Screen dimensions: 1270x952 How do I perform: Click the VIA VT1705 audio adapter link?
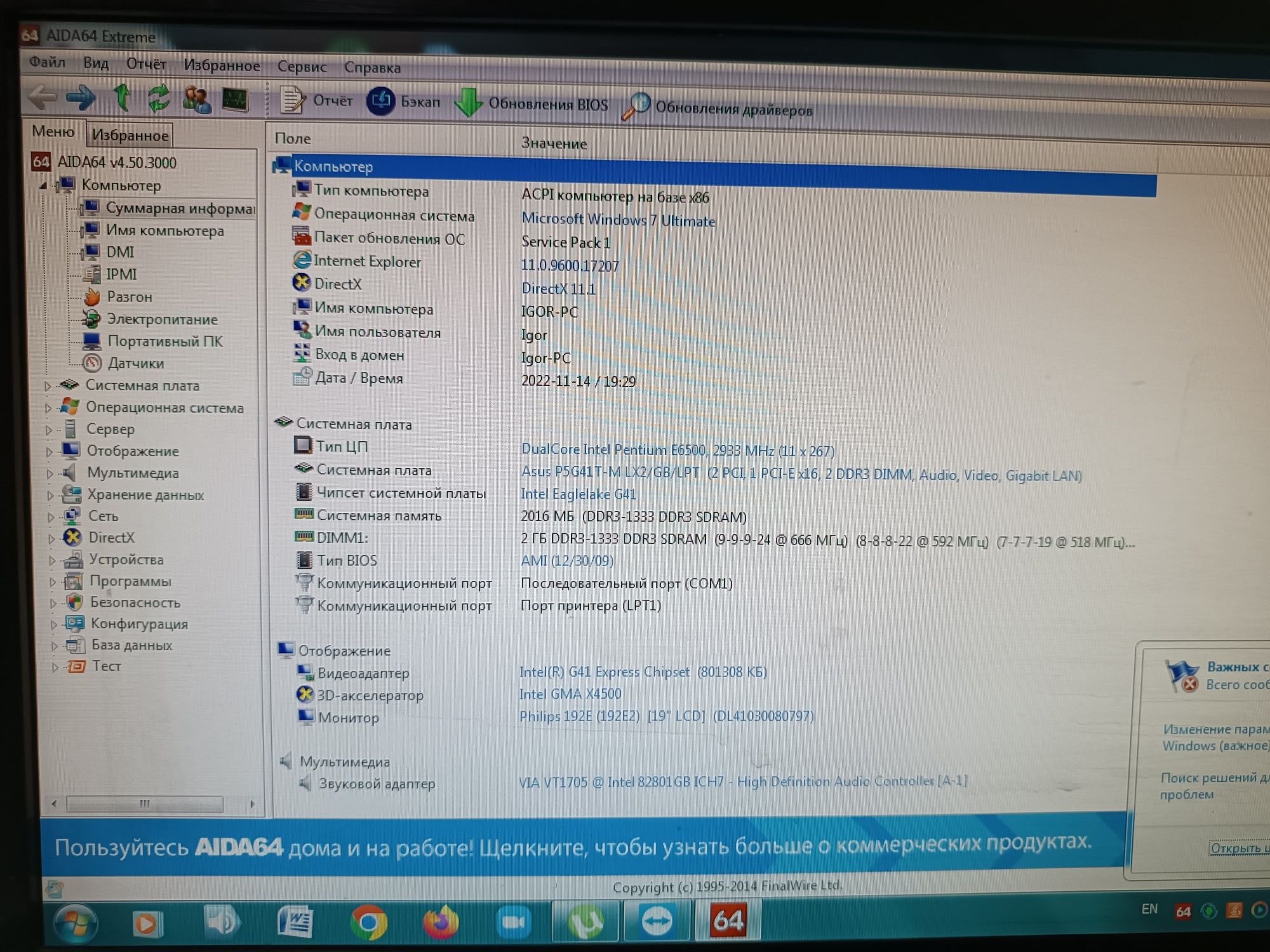coord(743,781)
